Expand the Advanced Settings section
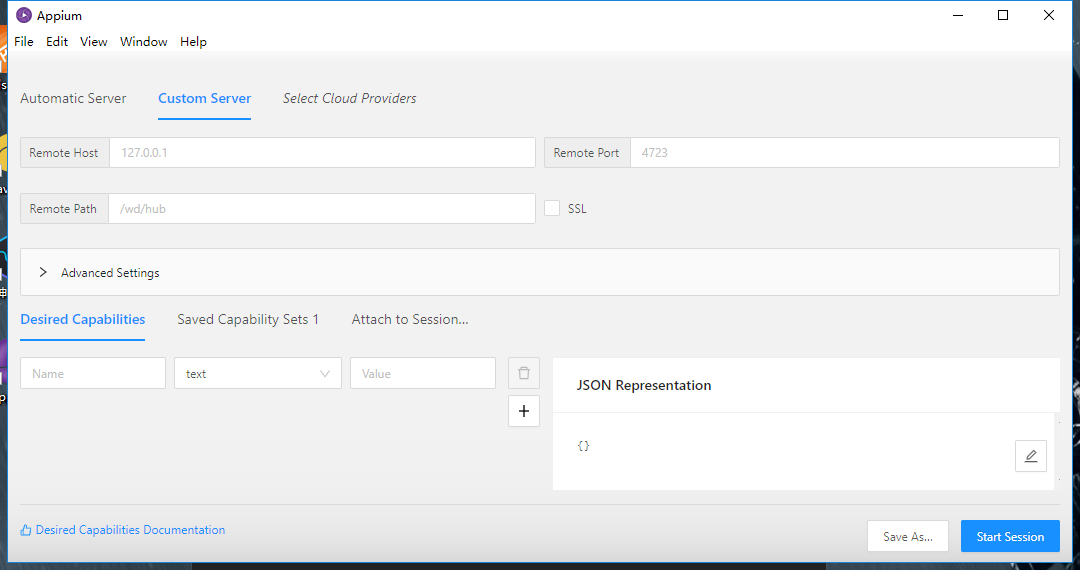Viewport: 1080px width, 570px height. [539, 273]
